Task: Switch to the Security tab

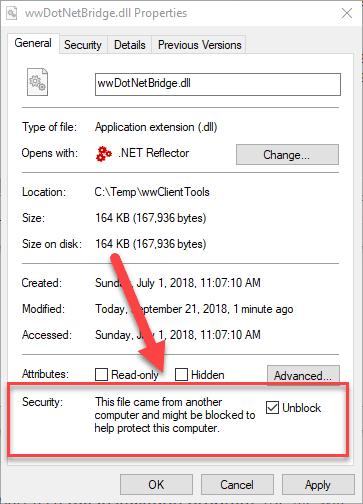Action: [83, 45]
